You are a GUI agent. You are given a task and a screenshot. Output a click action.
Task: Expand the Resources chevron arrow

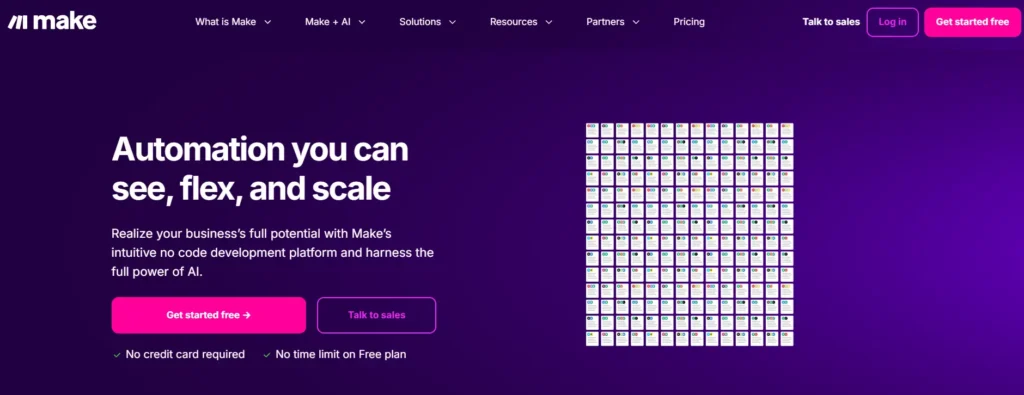[x=549, y=22]
